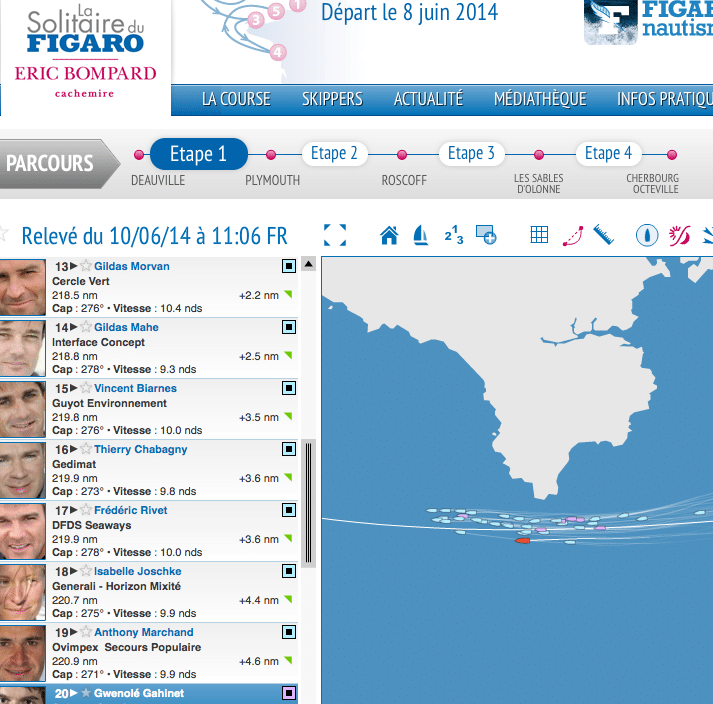Expand rank 13 arrow for Gildas Morvan
Image resolution: width=713 pixels, height=704 pixels.
[74, 266]
